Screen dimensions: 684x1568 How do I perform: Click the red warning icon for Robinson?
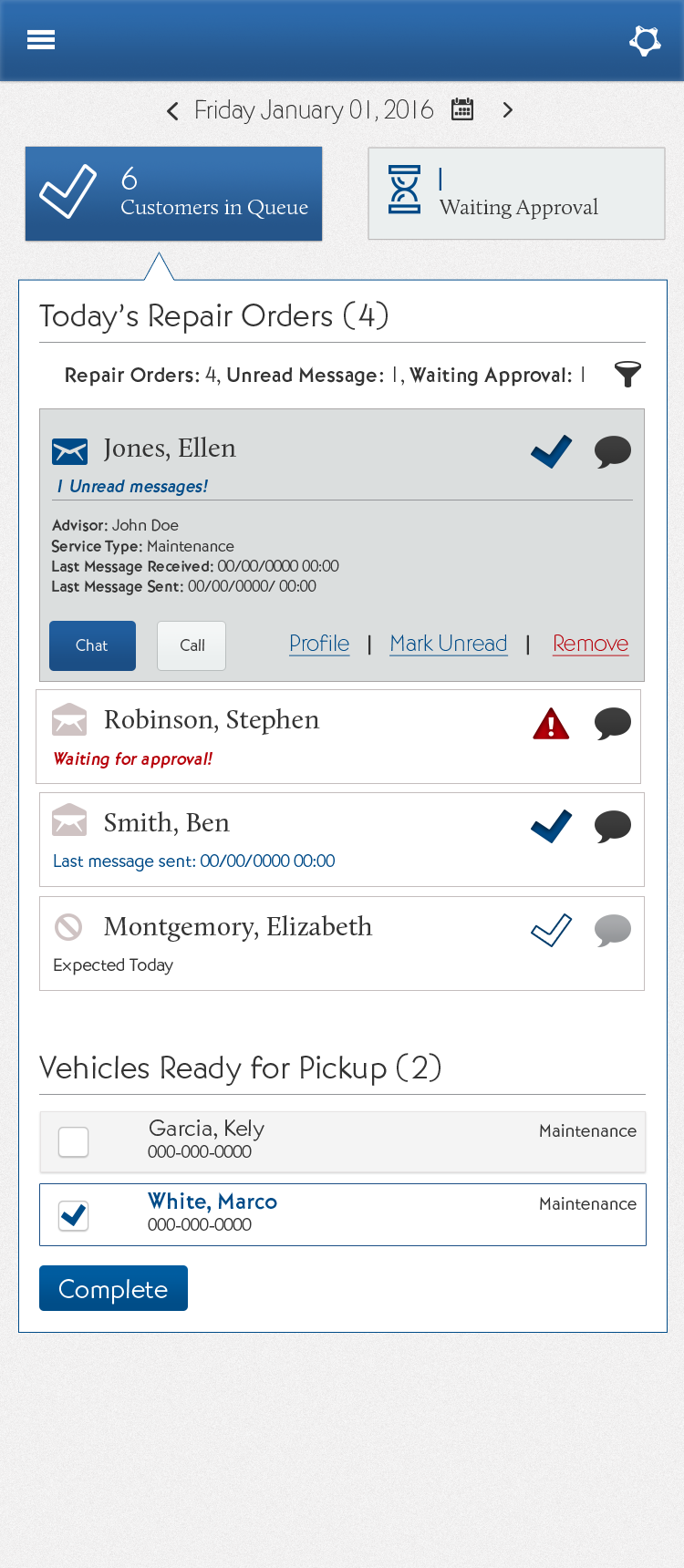(551, 724)
